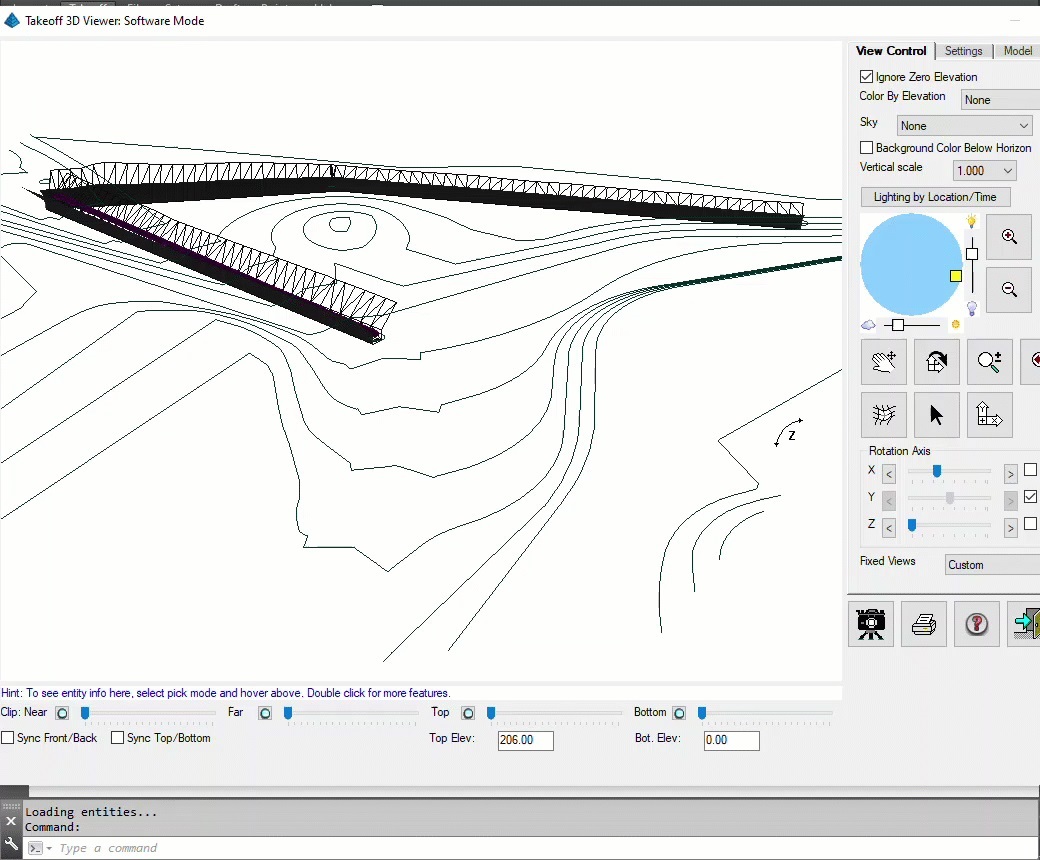The height and width of the screenshot is (860, 1040).
Task: Open the Fixed Views dropdown
Action: 992,565
